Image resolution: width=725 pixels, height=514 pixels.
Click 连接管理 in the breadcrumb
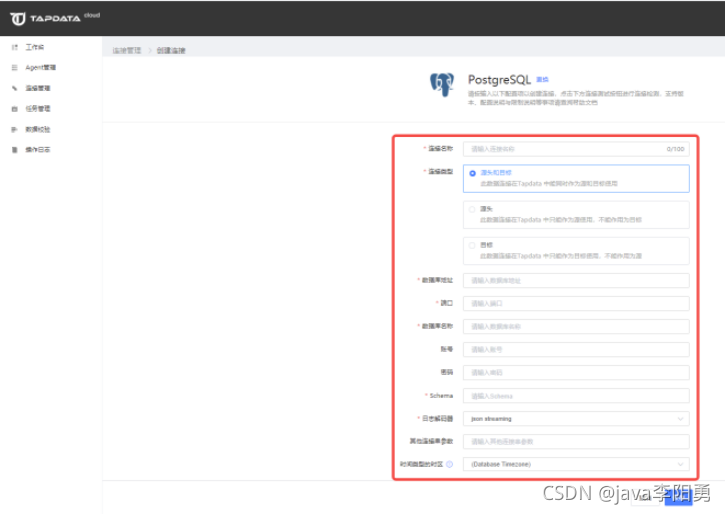127,50
